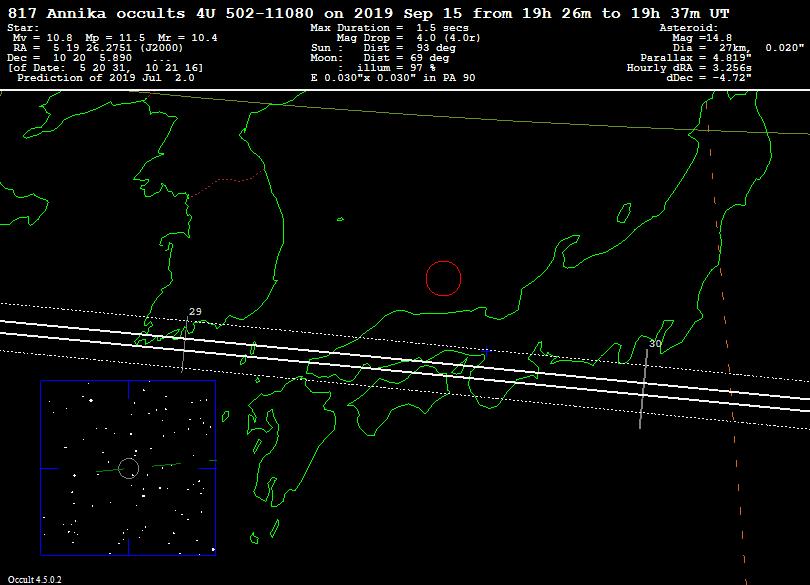Click the title text '817 Annika occults 4U 502-11080'

[161, 13]
